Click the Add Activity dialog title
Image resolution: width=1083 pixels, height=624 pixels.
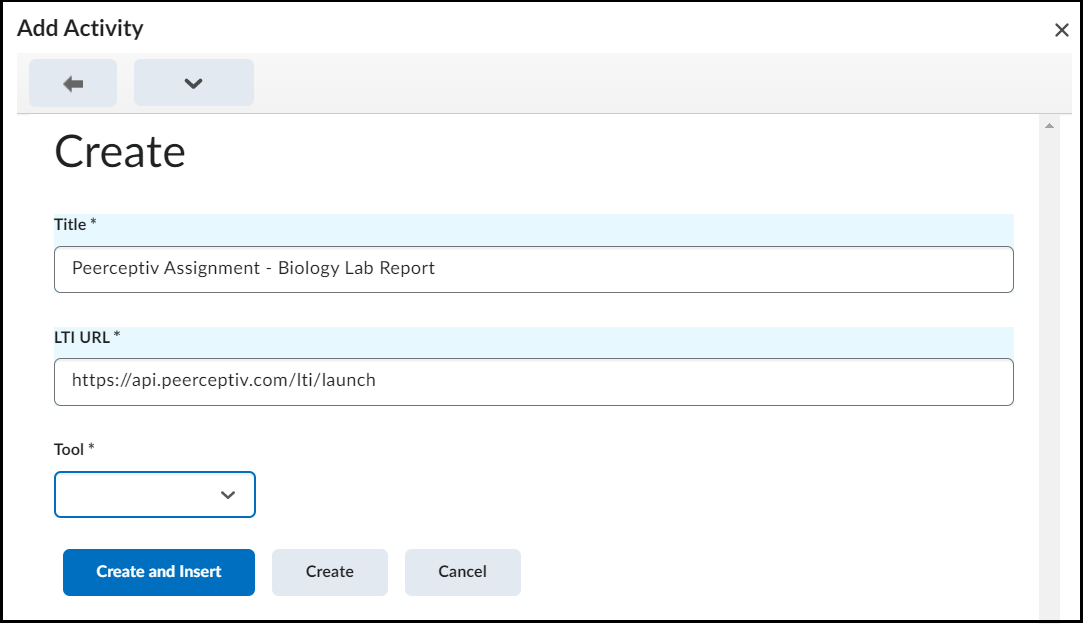pos(80,28)
